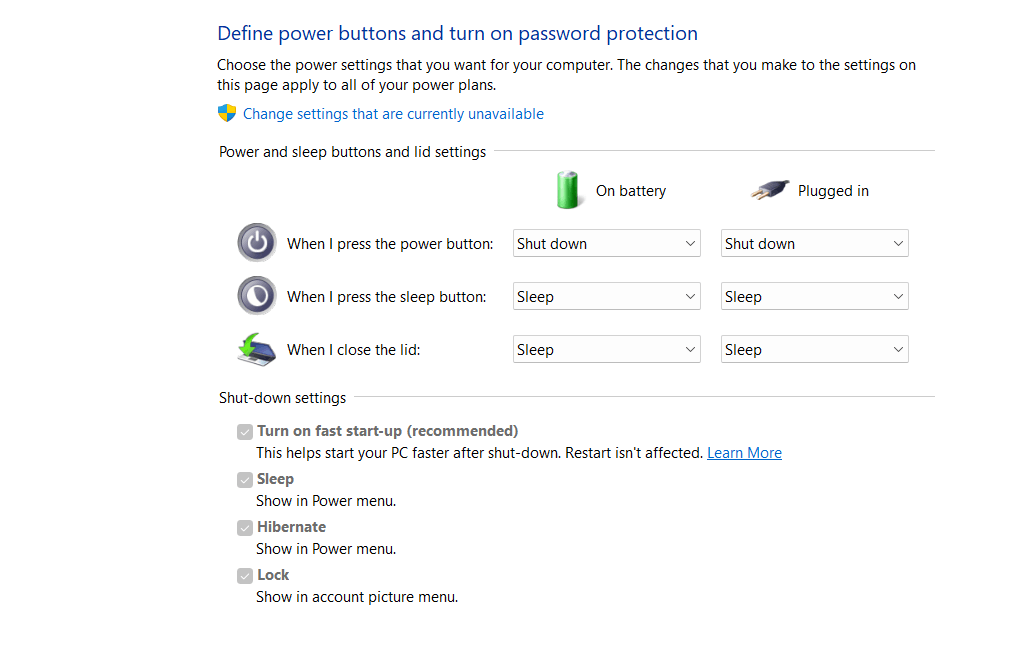Click the UAC shield icon
Viewport: 1025px width, 663px height.
point(227,113)
